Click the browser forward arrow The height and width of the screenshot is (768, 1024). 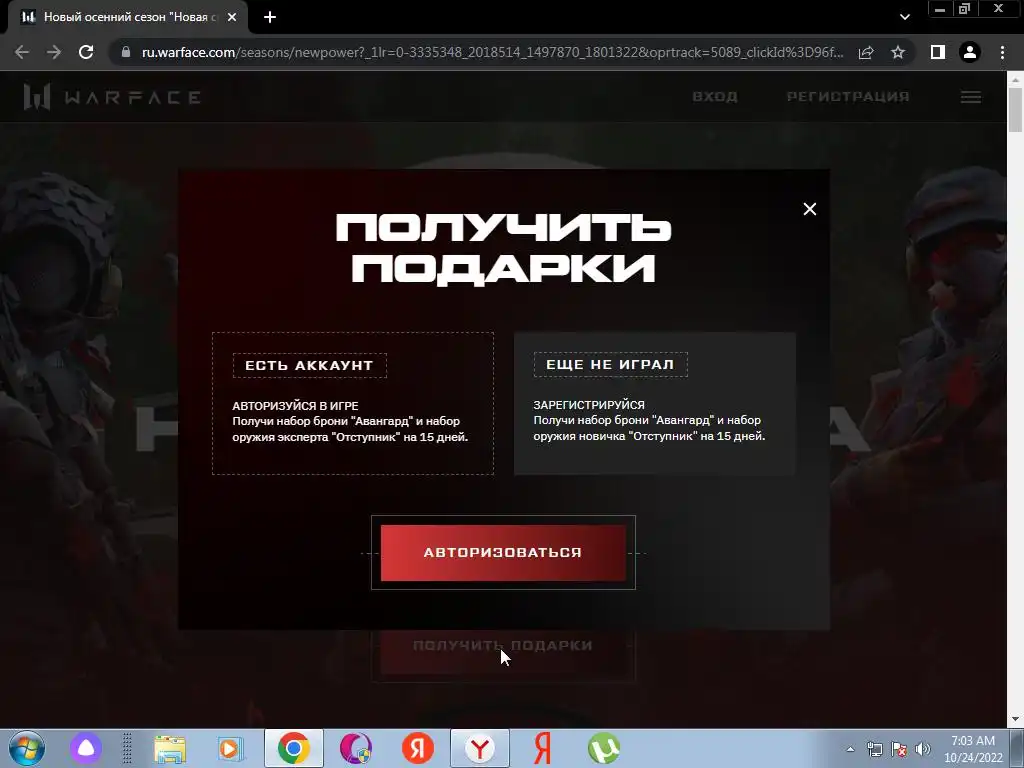point(54,52)
